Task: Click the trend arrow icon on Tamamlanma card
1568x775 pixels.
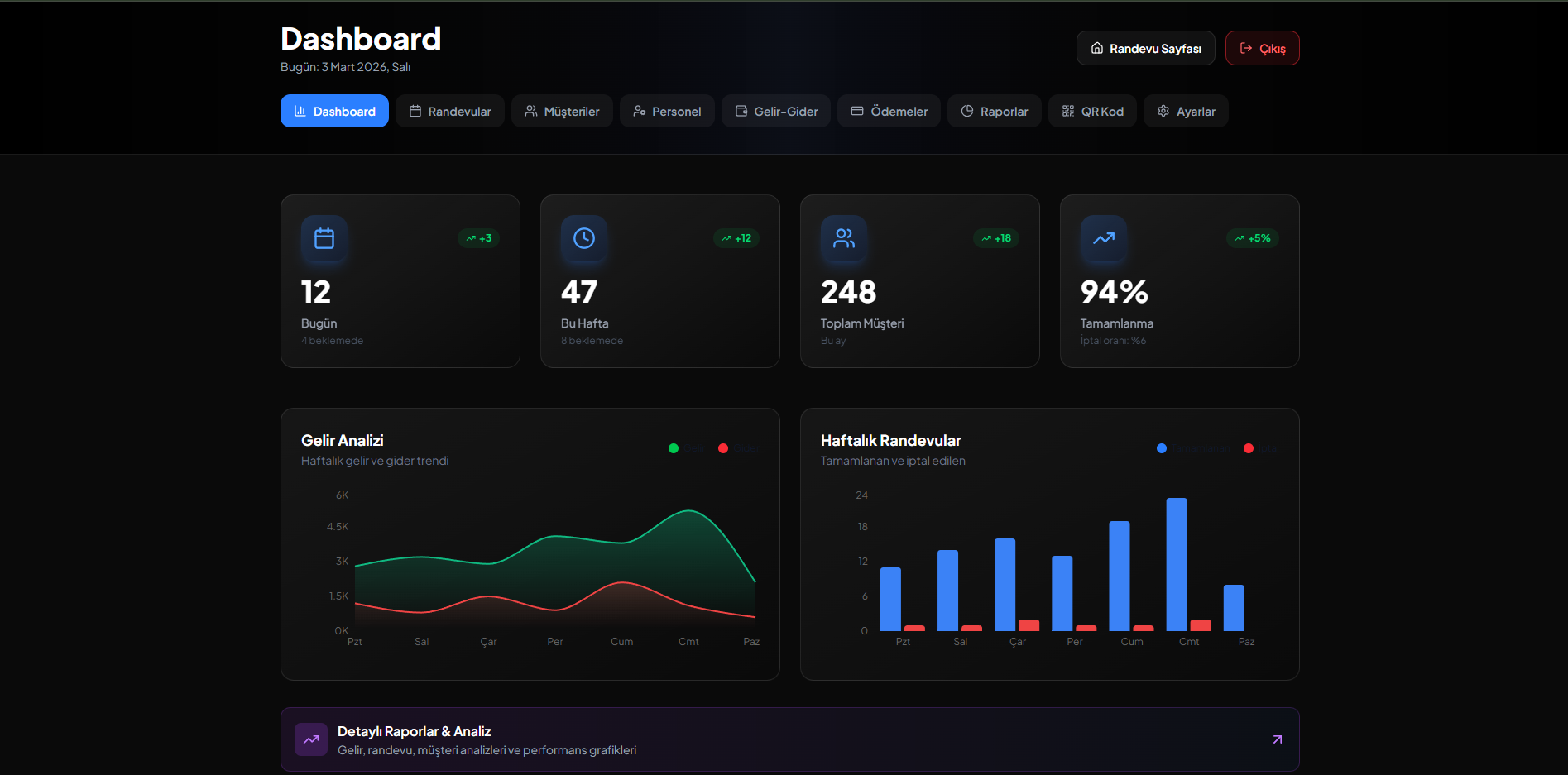Action: (1104, 238)
